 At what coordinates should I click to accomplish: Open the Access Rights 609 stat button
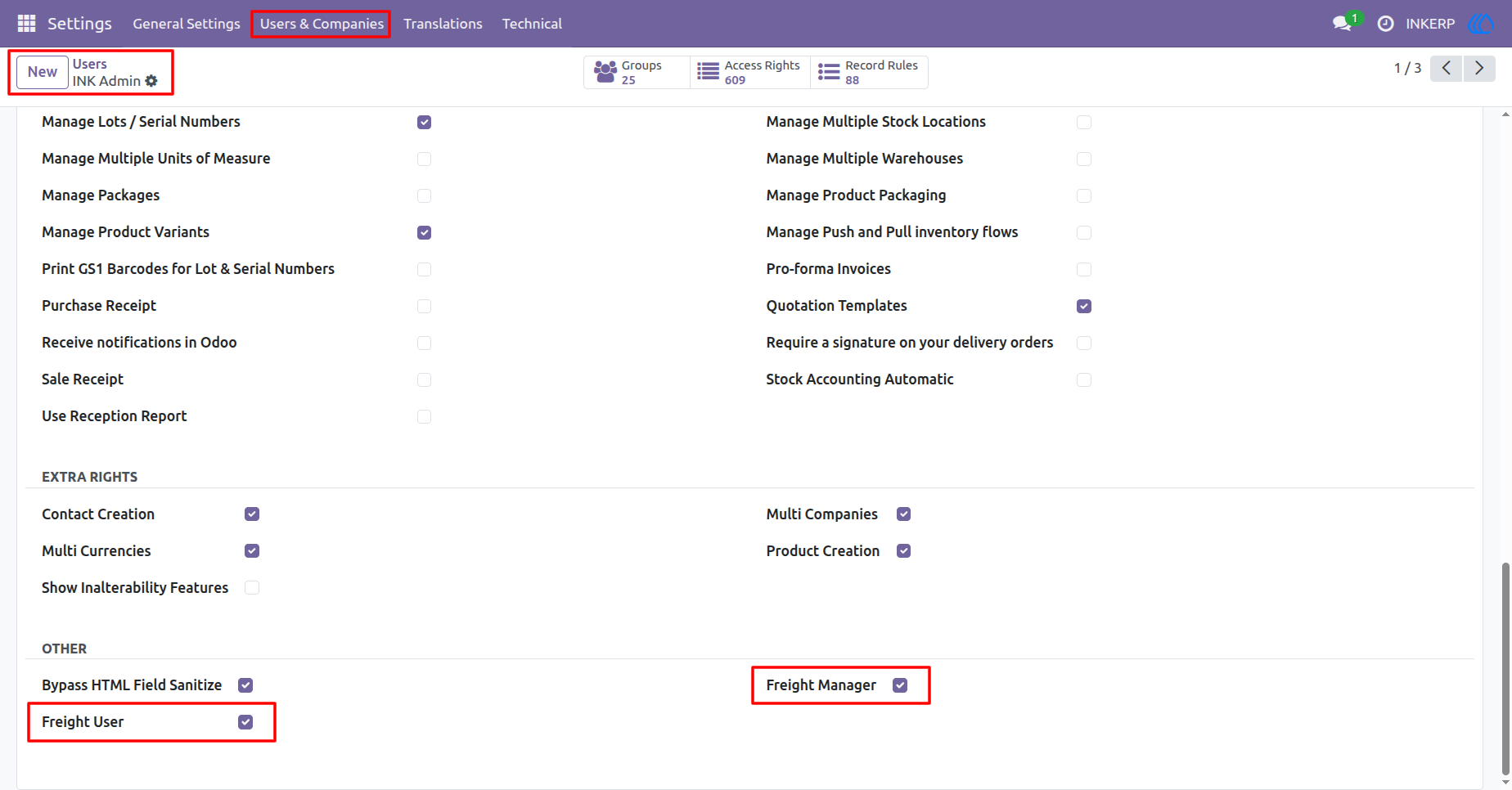point(749,72)
